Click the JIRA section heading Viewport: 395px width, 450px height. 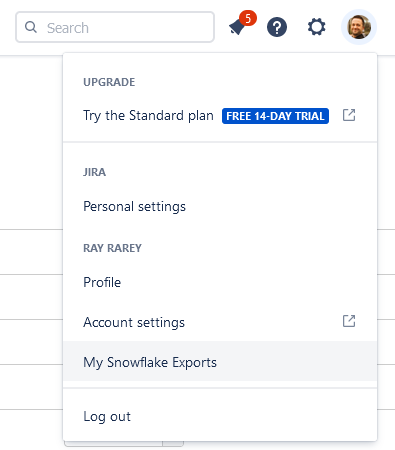click(94, 172)
